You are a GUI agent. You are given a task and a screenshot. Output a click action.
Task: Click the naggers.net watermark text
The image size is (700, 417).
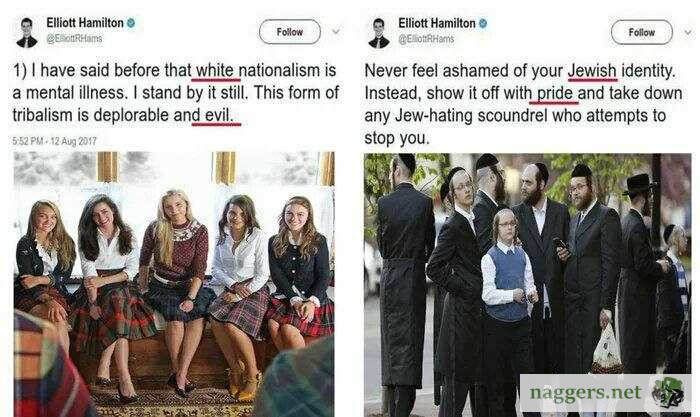[585, 392]
